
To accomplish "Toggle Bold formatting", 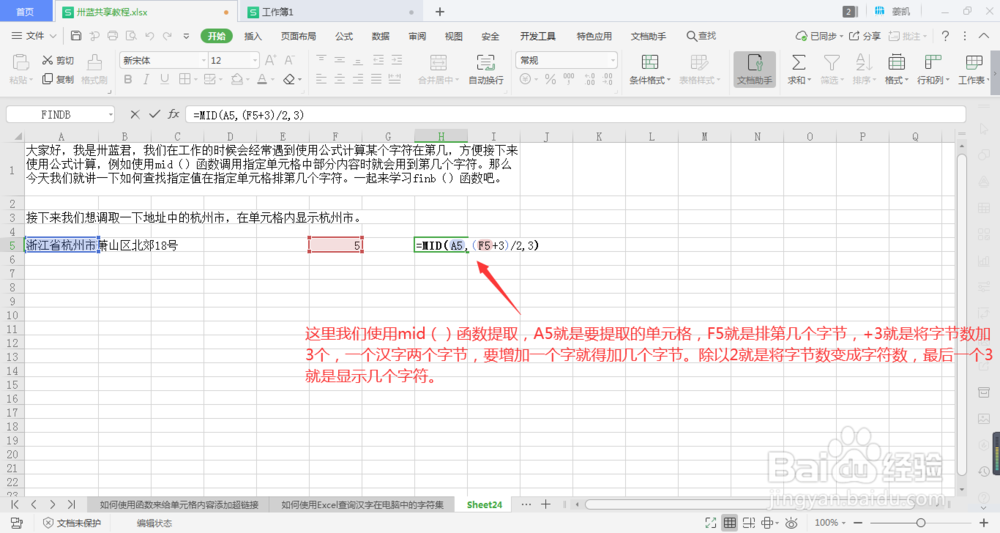I will [128, 79].
